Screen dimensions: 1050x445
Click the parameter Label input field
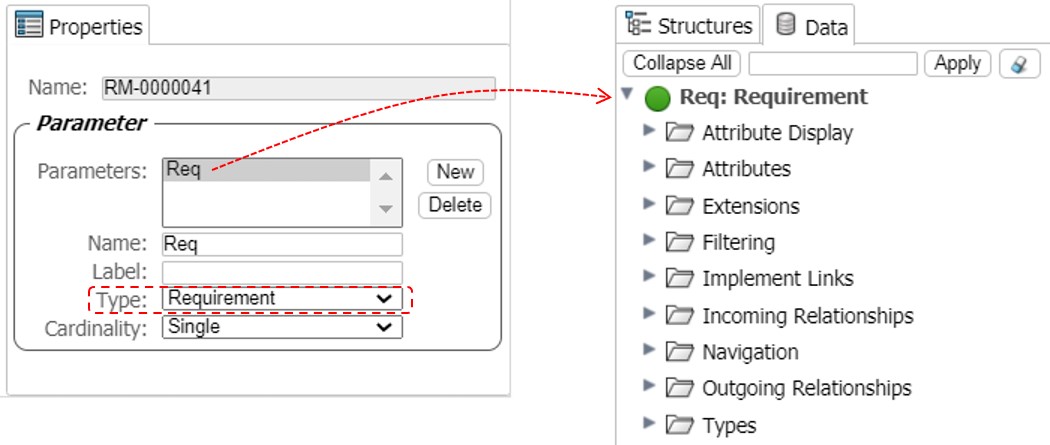281,272
